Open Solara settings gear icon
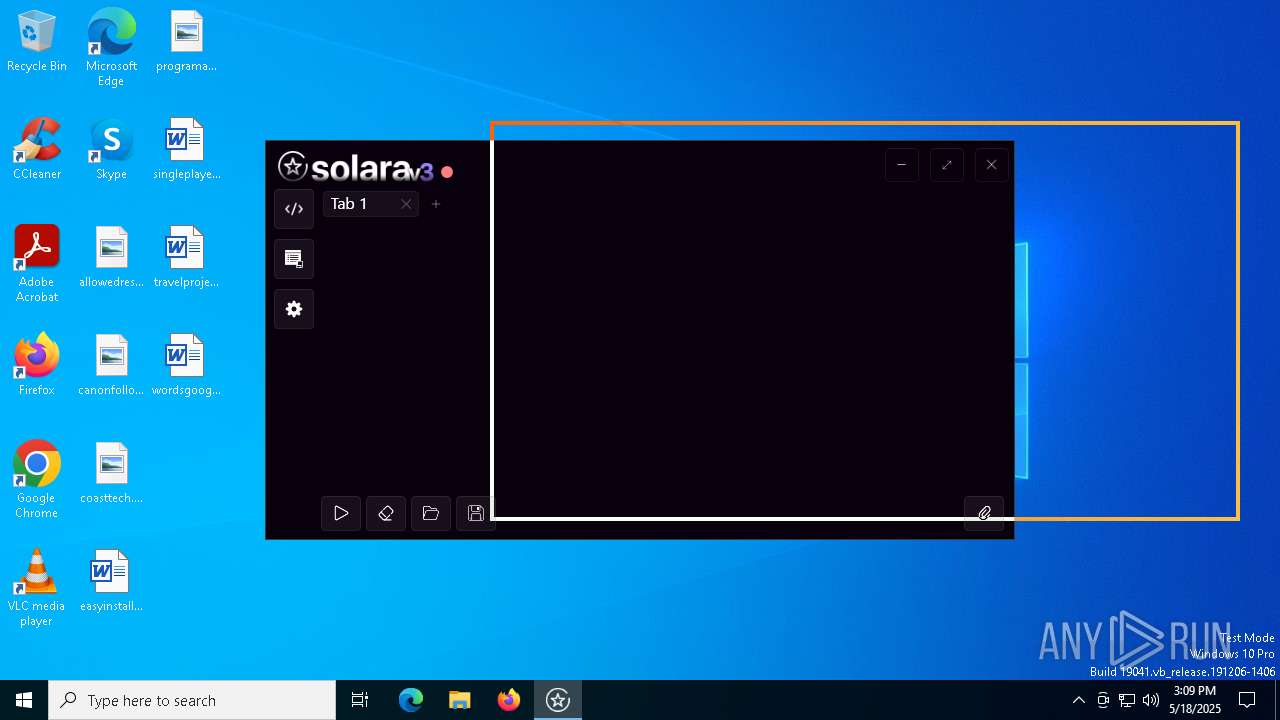 click(x=294, y=309)
